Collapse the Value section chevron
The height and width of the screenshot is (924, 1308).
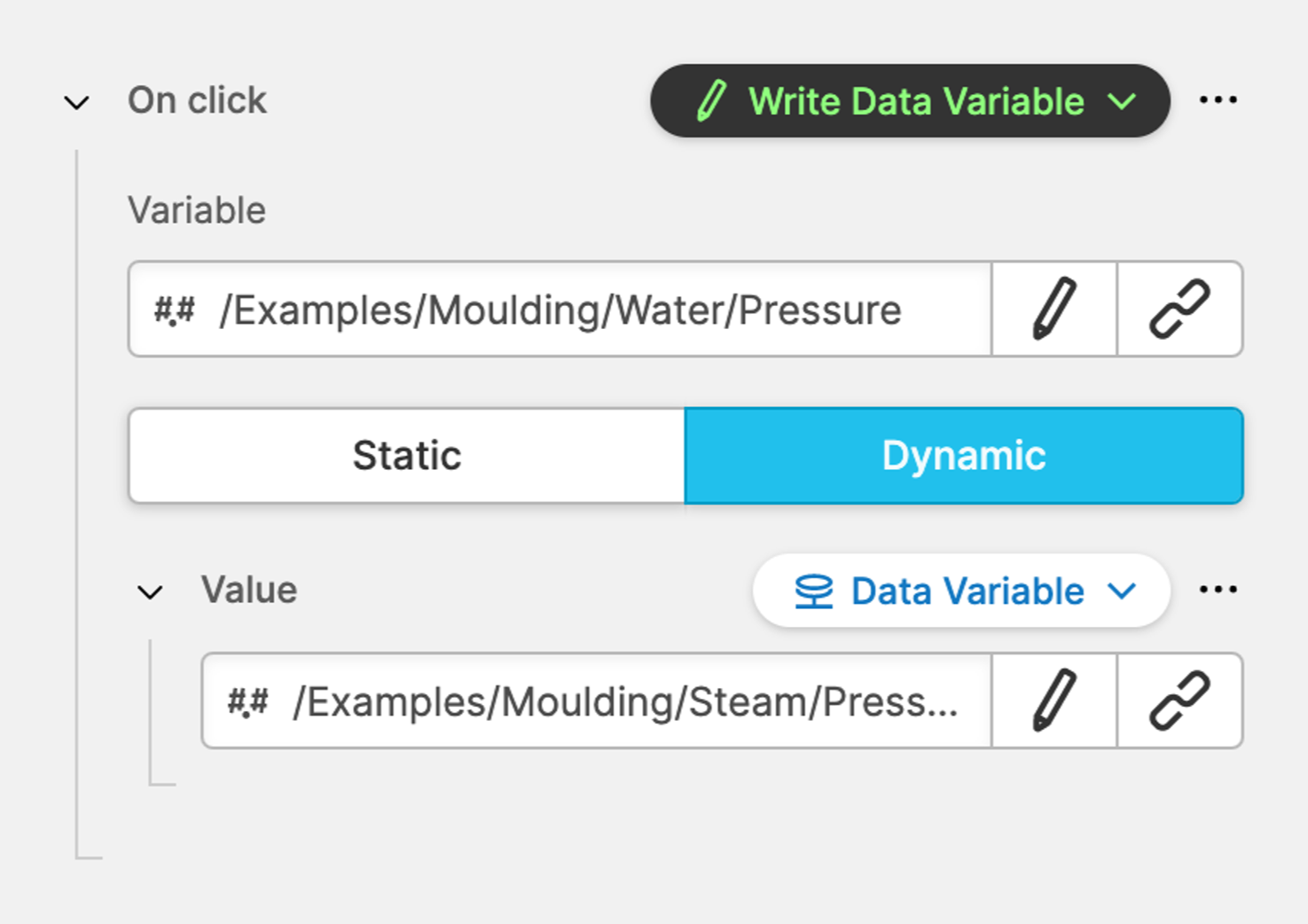(151, 592)
